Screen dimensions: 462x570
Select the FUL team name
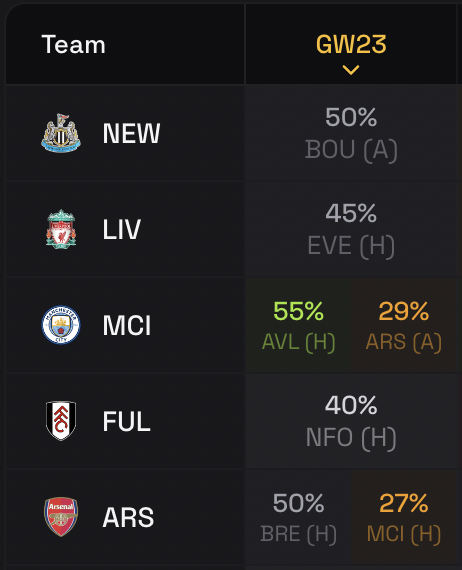[126, 421]
